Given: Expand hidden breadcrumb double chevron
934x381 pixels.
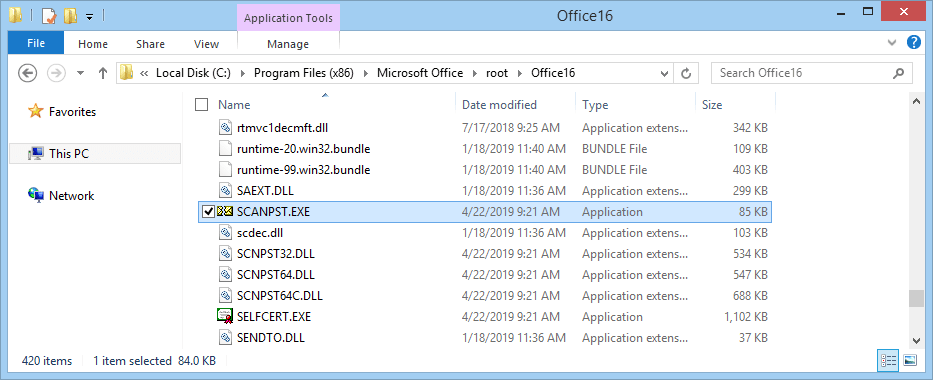Looking at the screenshot, I should coord(144,73).
